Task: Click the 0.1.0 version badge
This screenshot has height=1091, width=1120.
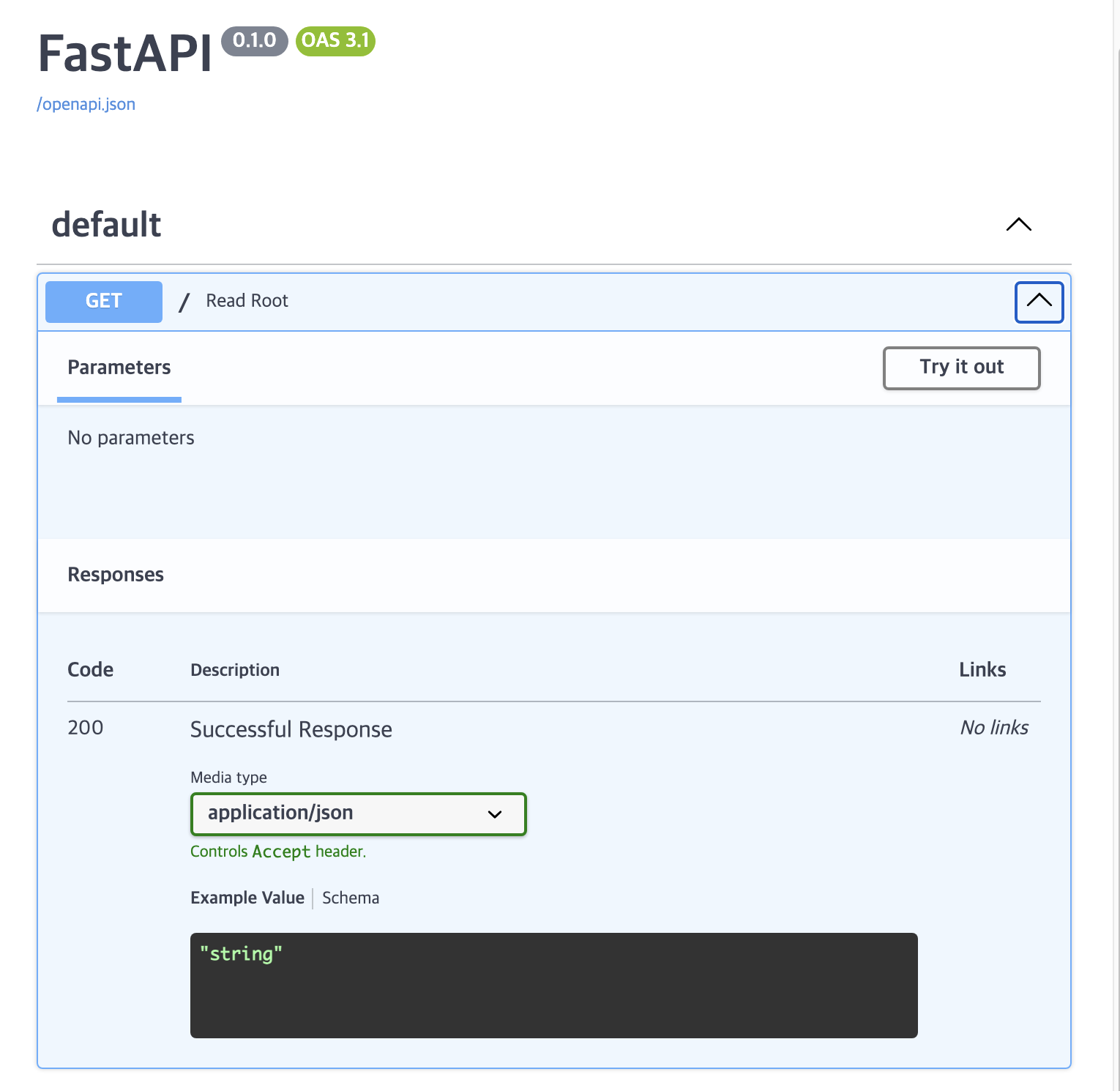Action: point(255,40)
